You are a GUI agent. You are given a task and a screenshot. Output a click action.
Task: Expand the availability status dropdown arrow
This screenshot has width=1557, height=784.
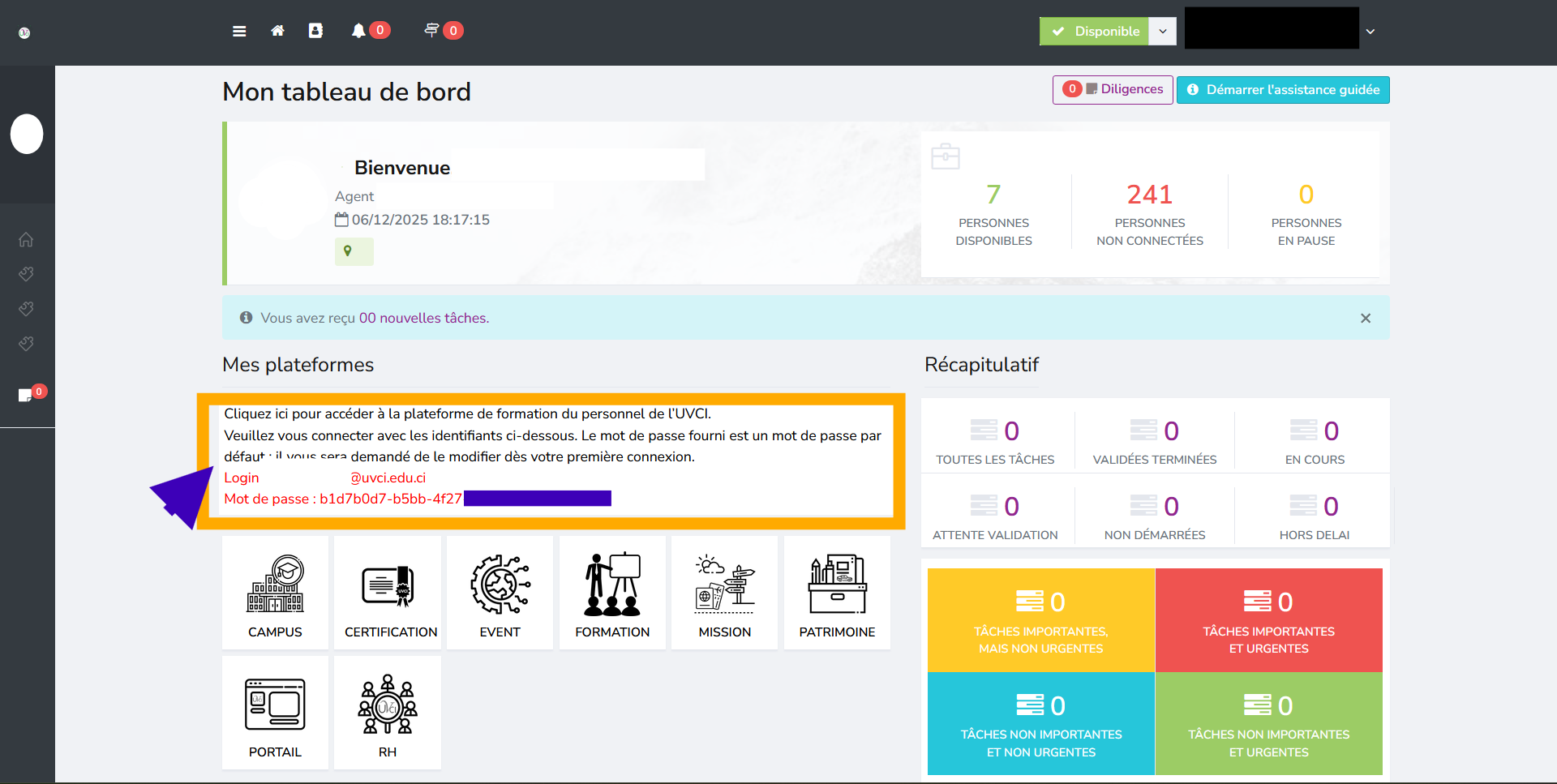pyautogui.click(x=1162, y=31)
